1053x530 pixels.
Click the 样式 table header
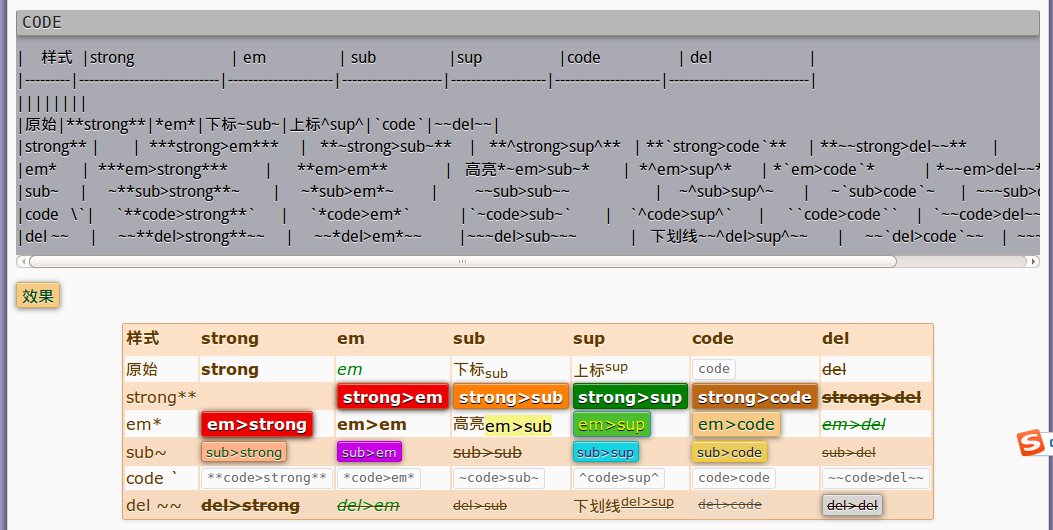pyautogui.click(x=142, y=338)
